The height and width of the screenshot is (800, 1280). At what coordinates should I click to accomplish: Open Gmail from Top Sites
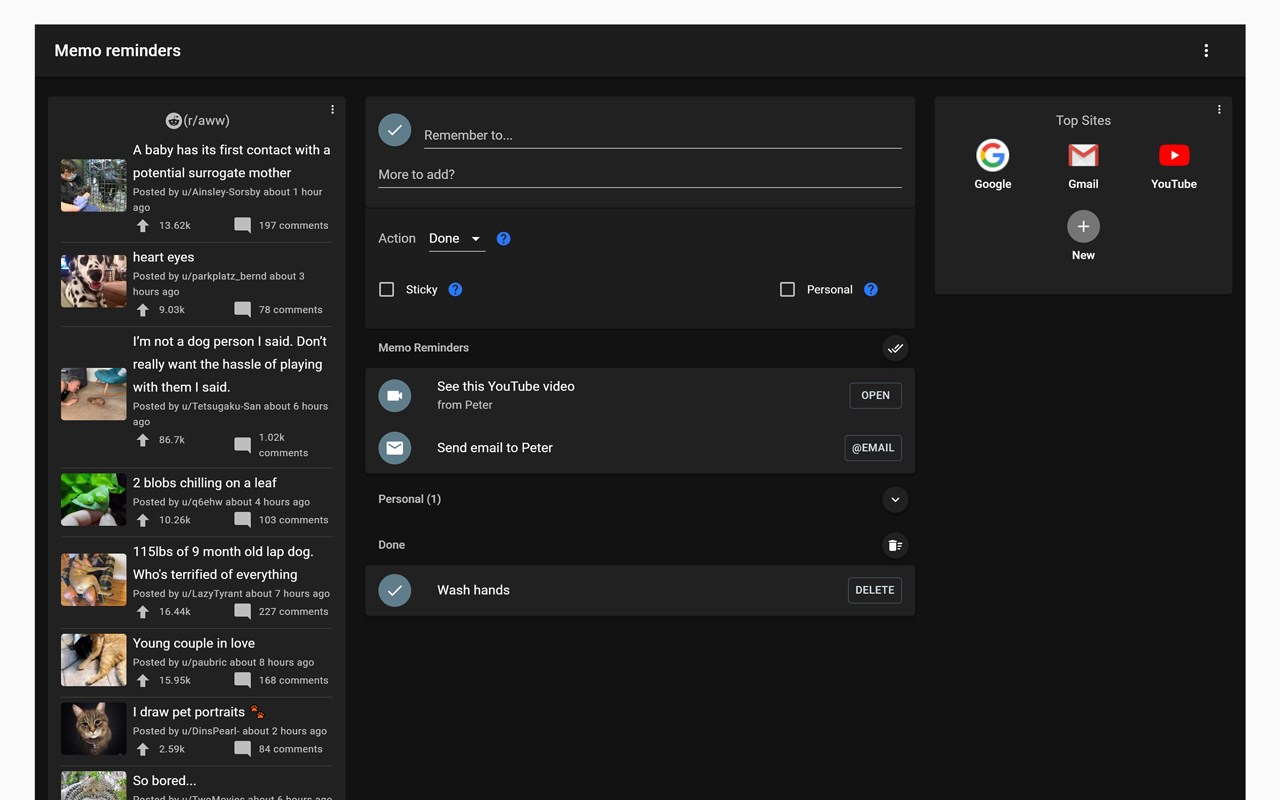[x=1083, y=165]
